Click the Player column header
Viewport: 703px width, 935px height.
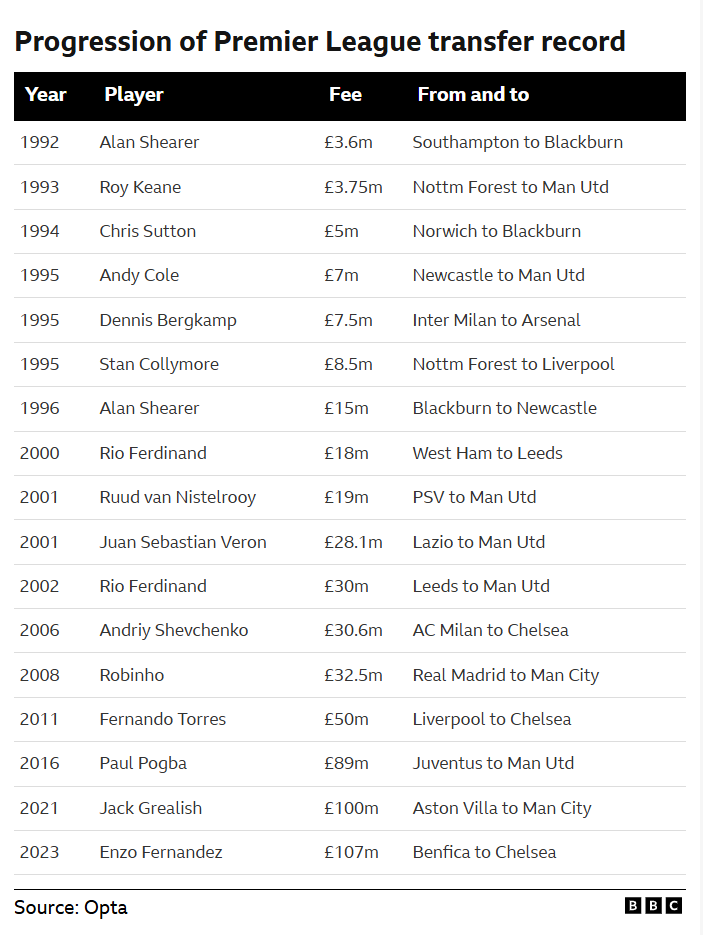pos(134,94)
